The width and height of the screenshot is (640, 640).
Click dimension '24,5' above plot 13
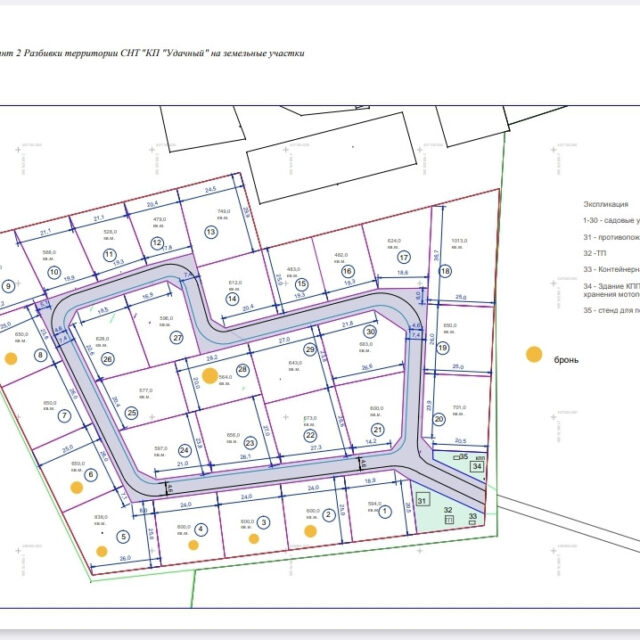210,189
